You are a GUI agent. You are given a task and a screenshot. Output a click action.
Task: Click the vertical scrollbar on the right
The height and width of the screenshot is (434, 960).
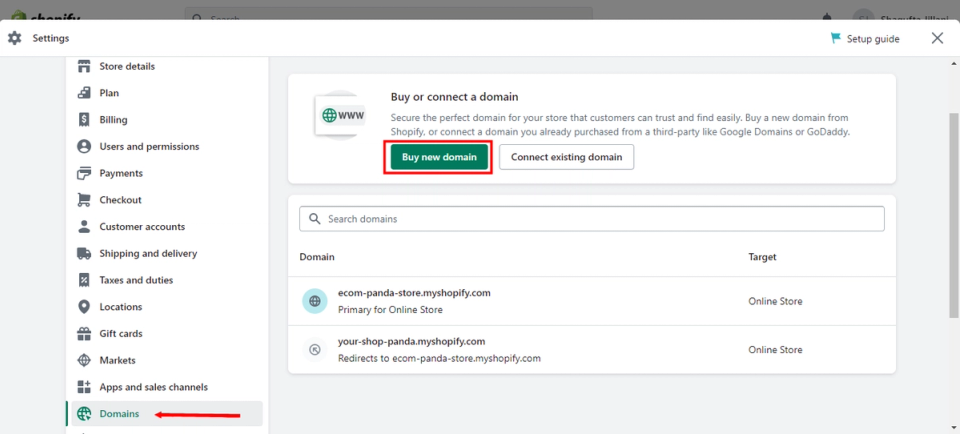pos(954,214)
